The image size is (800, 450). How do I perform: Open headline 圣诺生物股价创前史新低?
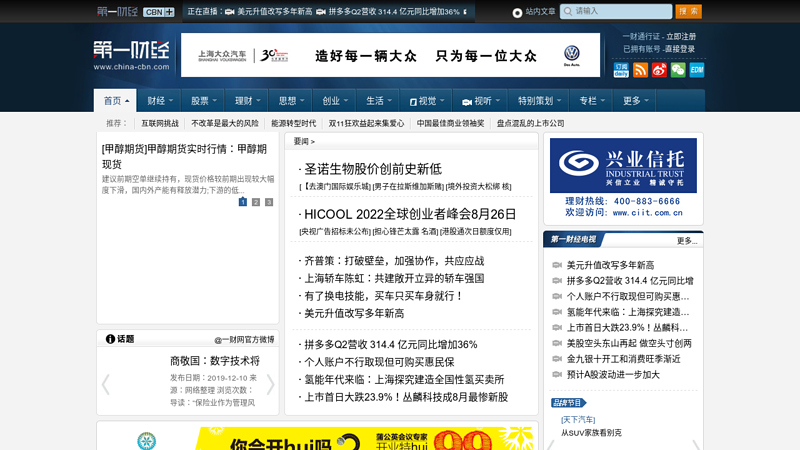tap(372, 169)
